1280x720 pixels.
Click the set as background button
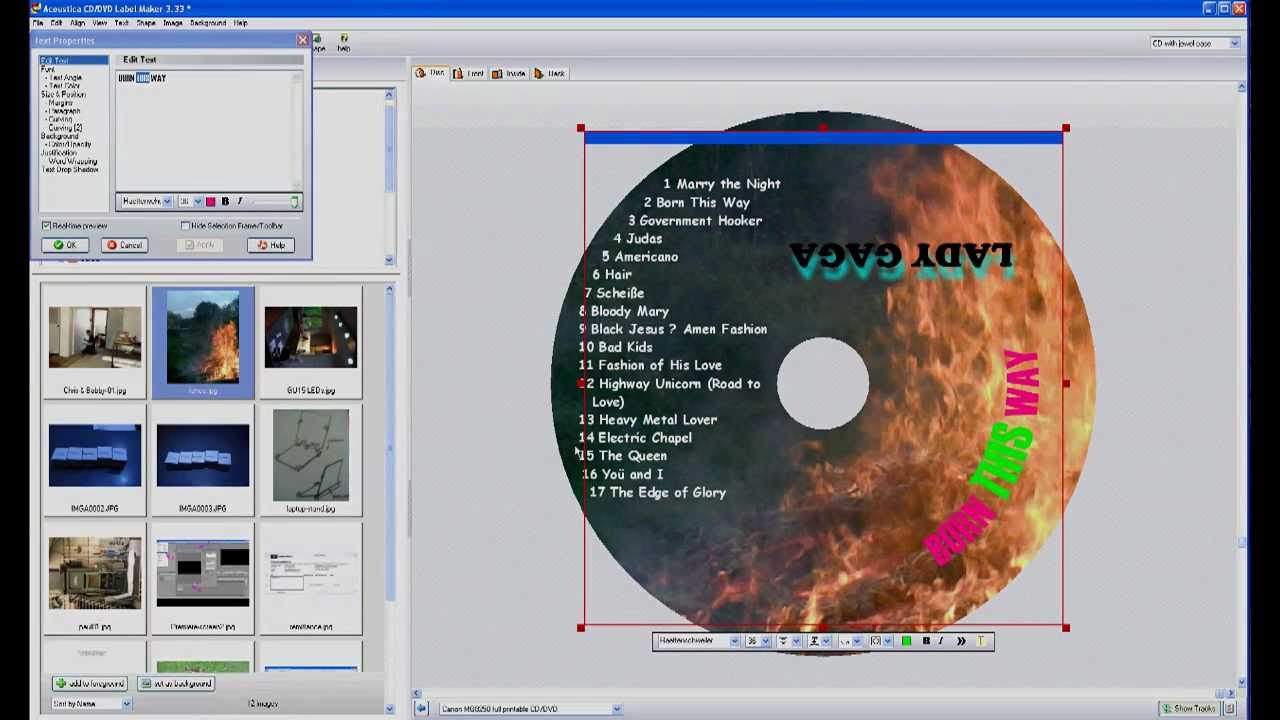[176, 684]
